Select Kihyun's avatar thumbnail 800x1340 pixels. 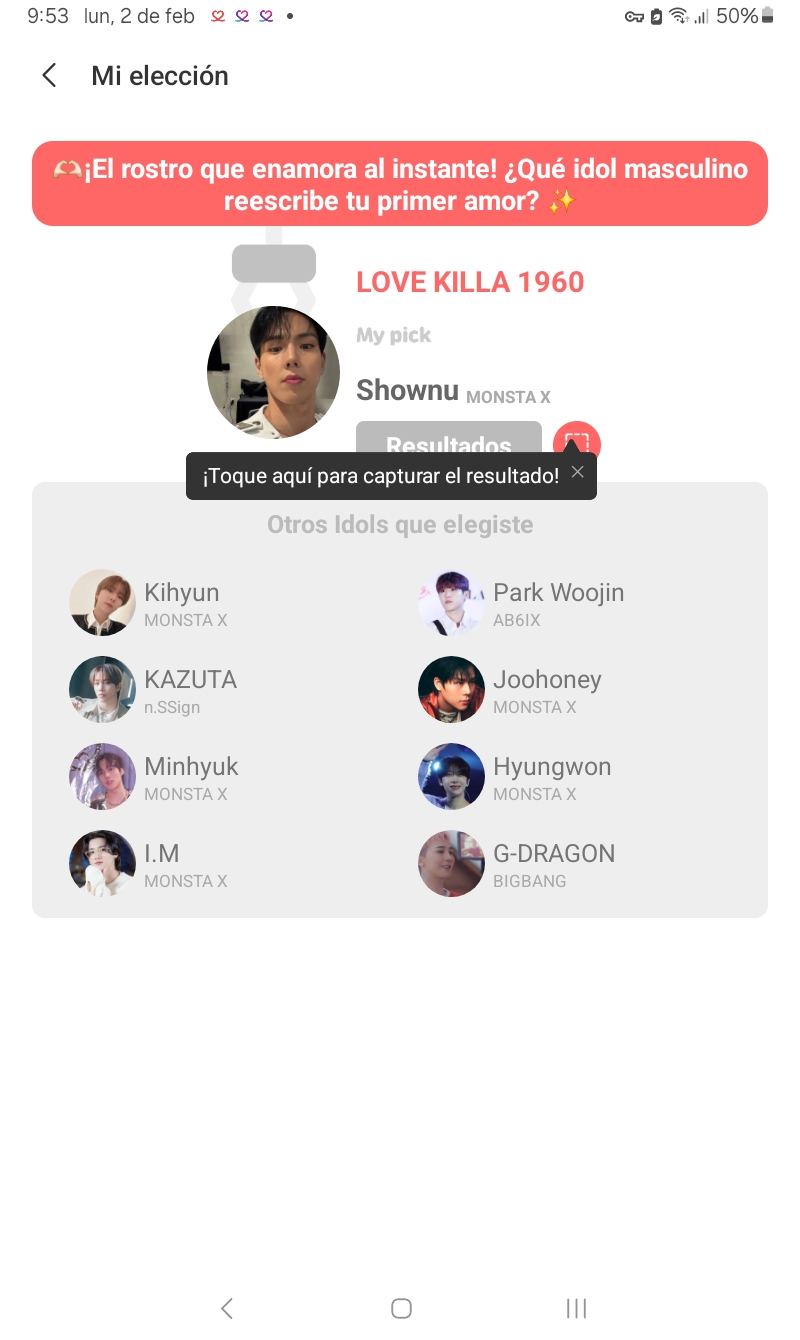[102, 602]
